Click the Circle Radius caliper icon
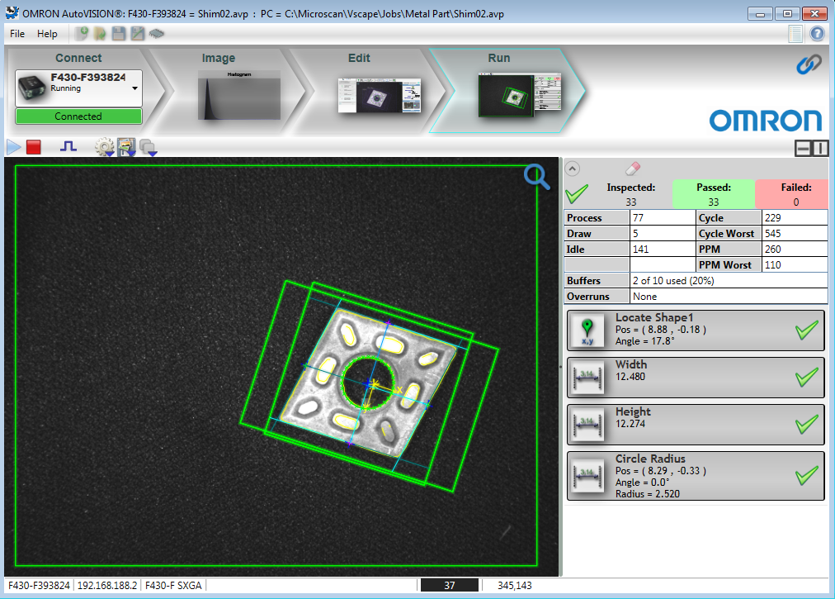835x599 pixels. [x=587, y=474]
